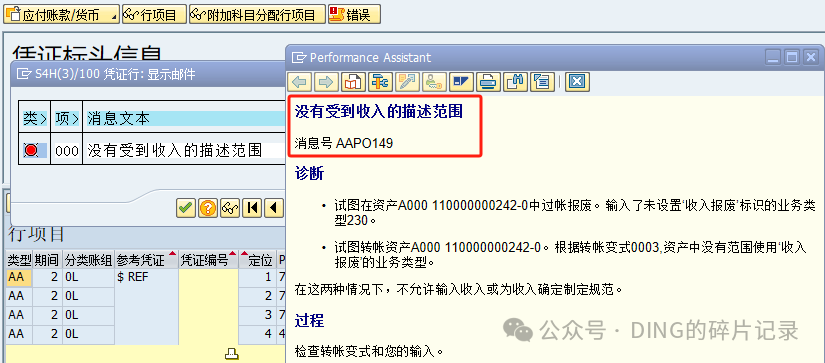Image resolution: width=825 pixels, height=363 pixels.
Task: Go back in Performance Assistant
Action: coord(301,82)
